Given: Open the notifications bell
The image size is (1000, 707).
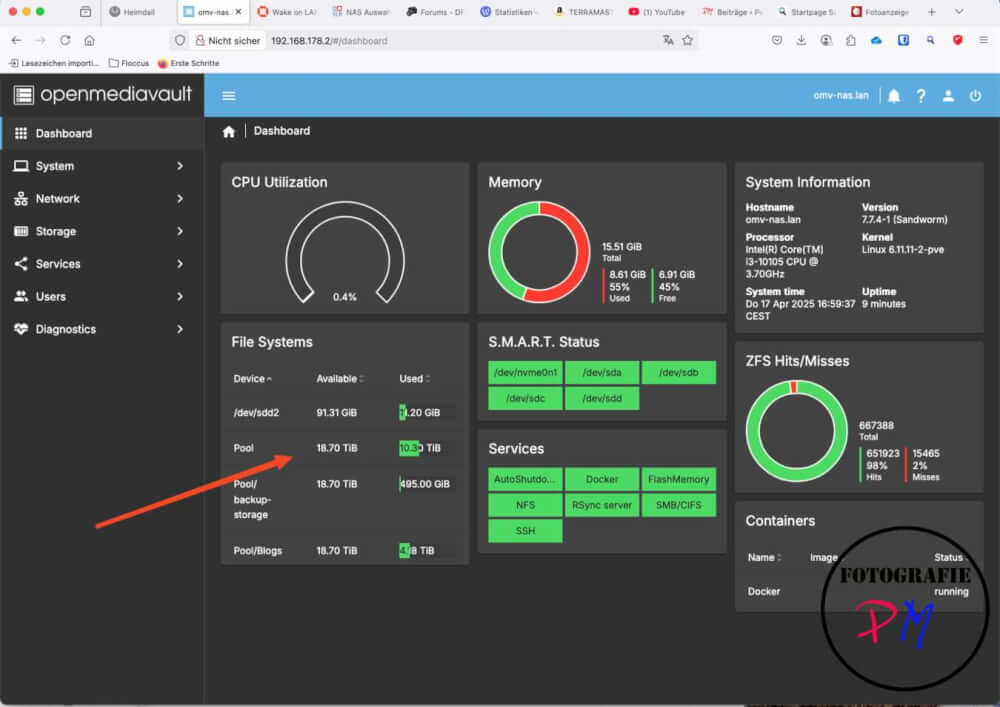Looking at the screenshot, I should point(893,96).
